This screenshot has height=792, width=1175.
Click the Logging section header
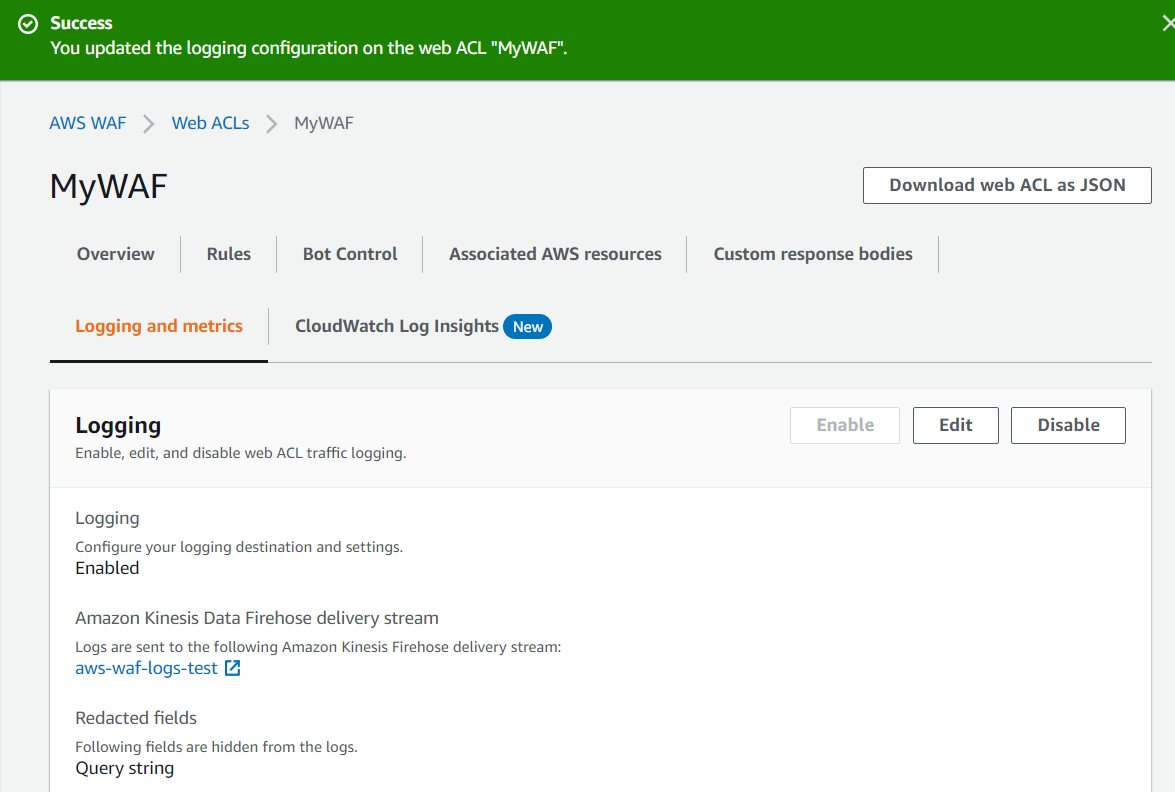pos(118,426)
